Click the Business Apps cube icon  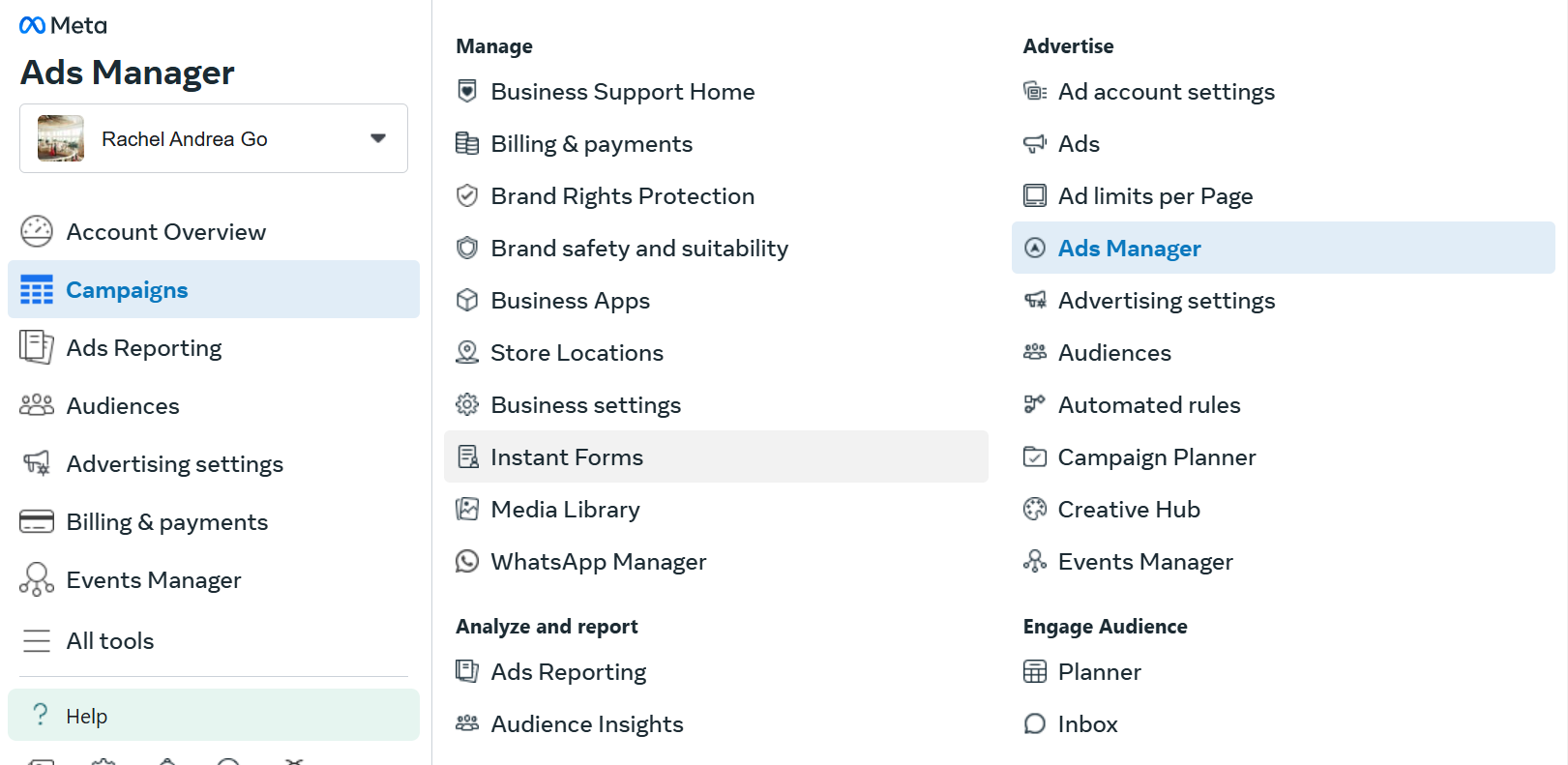coord(467,300)
